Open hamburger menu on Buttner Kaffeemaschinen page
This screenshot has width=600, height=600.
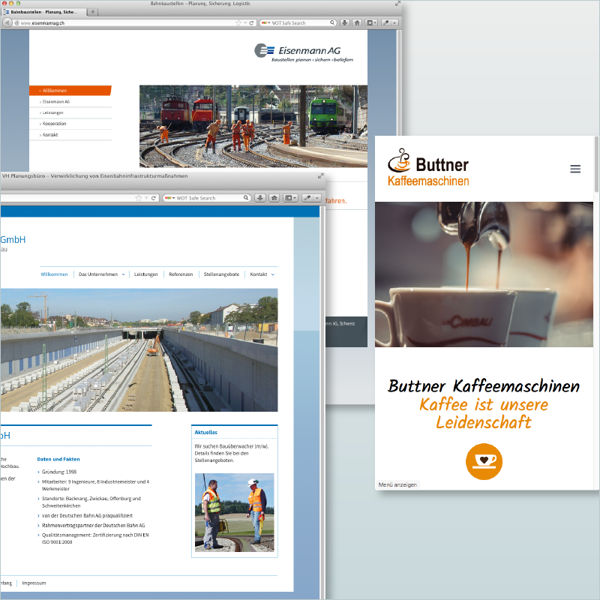[x=575, y=169]
